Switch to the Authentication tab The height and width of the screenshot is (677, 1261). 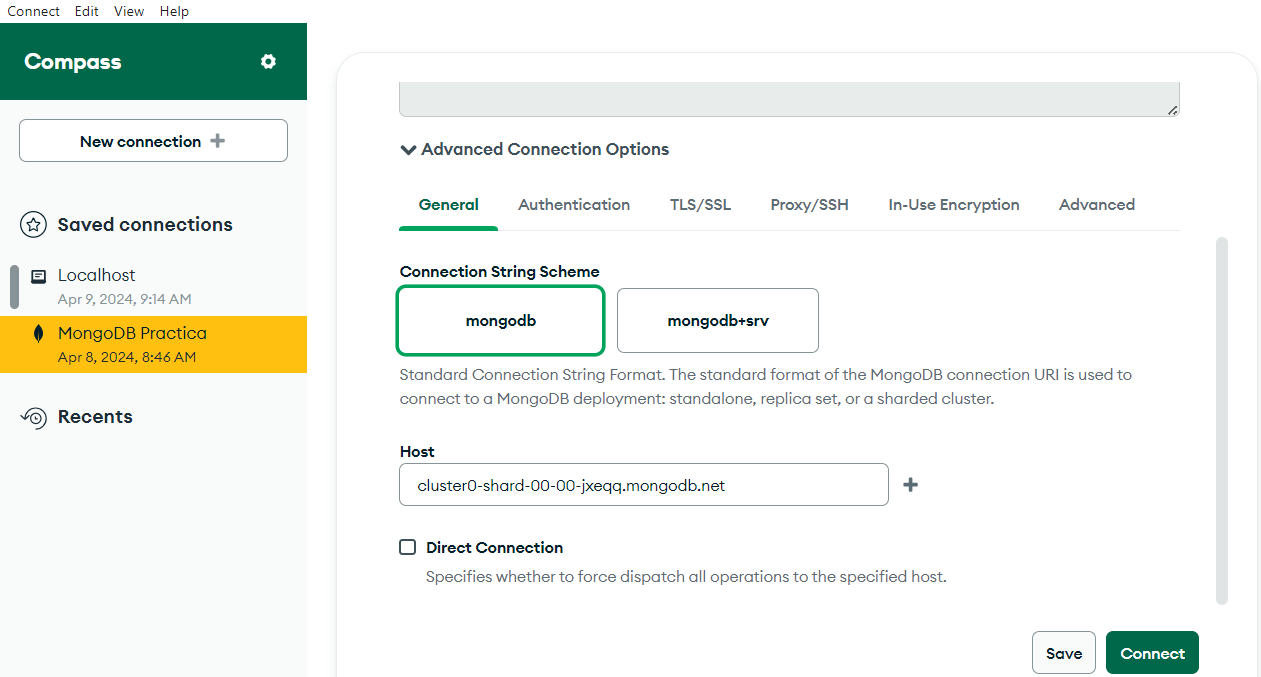(574, 205)
